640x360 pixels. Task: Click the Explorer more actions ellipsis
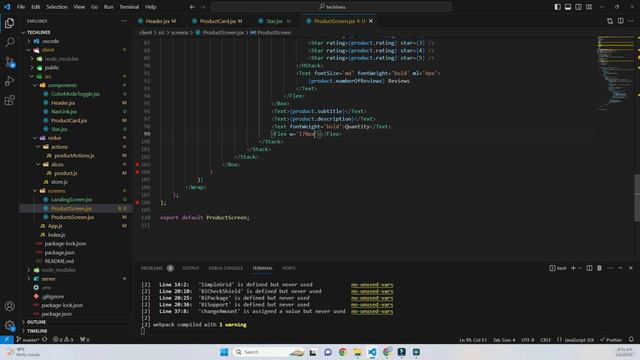(123, 21)
